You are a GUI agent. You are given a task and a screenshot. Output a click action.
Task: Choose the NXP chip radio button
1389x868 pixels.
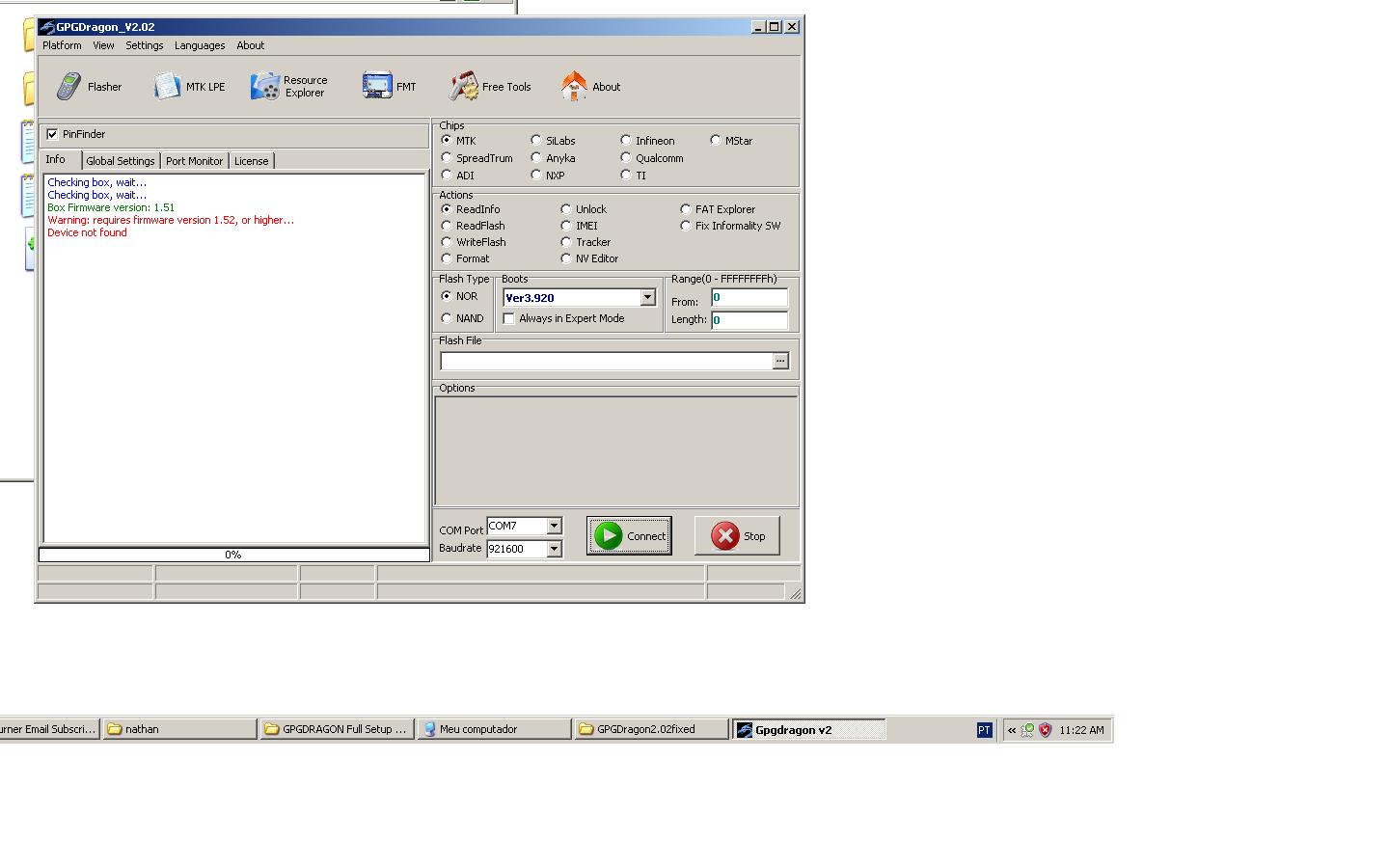(x=536, y=176)
